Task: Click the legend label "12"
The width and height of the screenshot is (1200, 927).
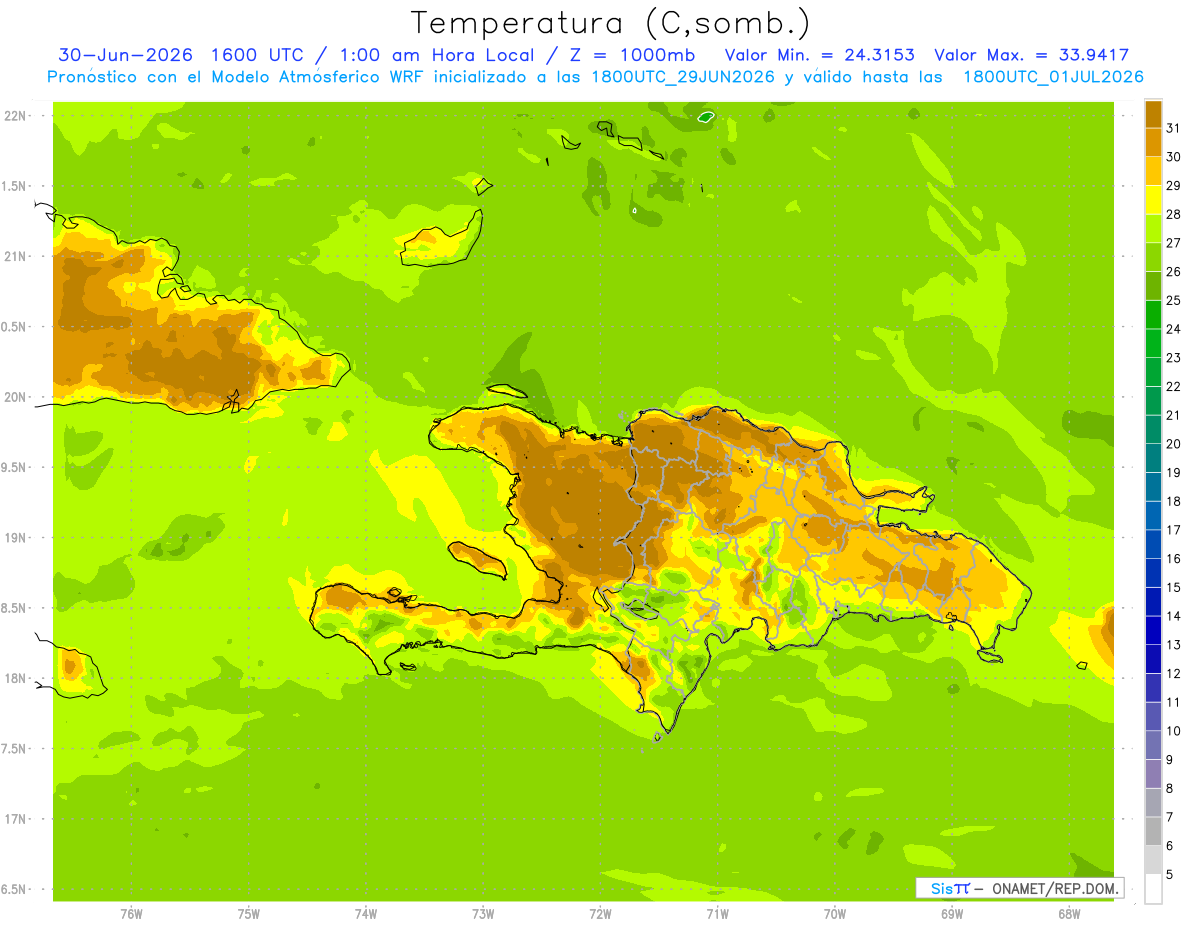Action: (1173, 674)
